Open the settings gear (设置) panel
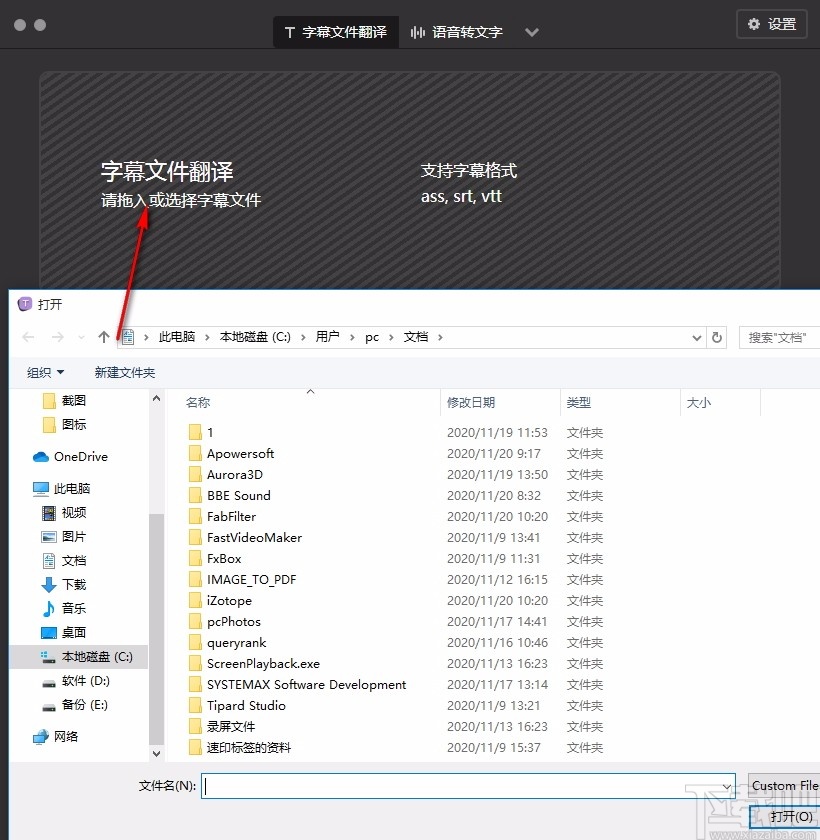 (770, 24)
